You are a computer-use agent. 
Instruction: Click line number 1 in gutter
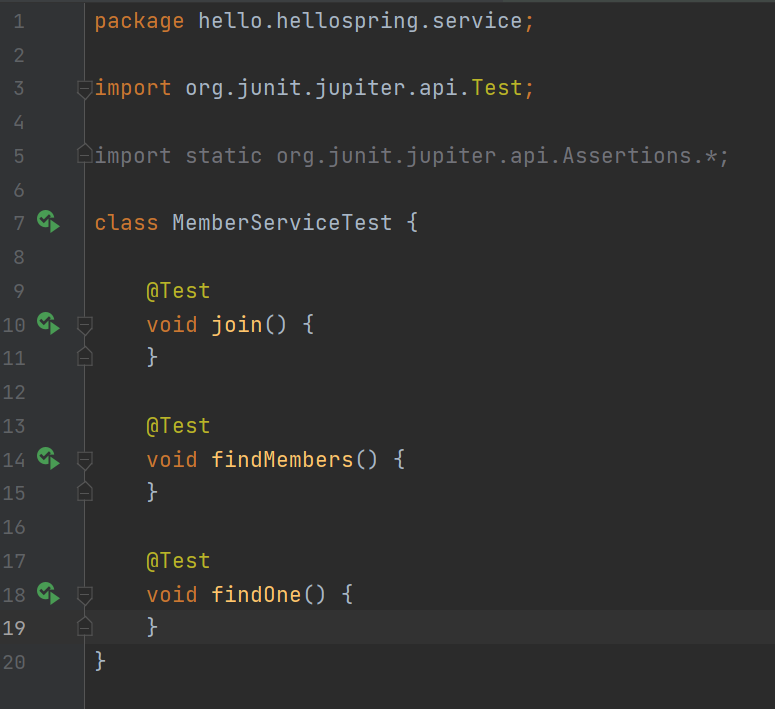(x=19, y=22)
